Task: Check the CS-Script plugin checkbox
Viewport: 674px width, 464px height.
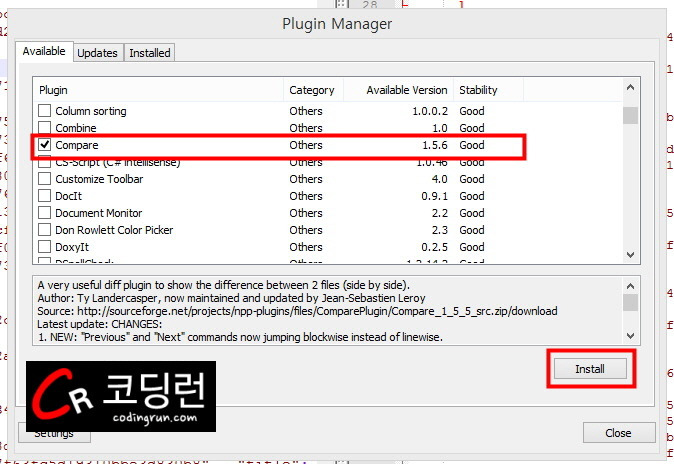Action: click(x=44, y=163)
